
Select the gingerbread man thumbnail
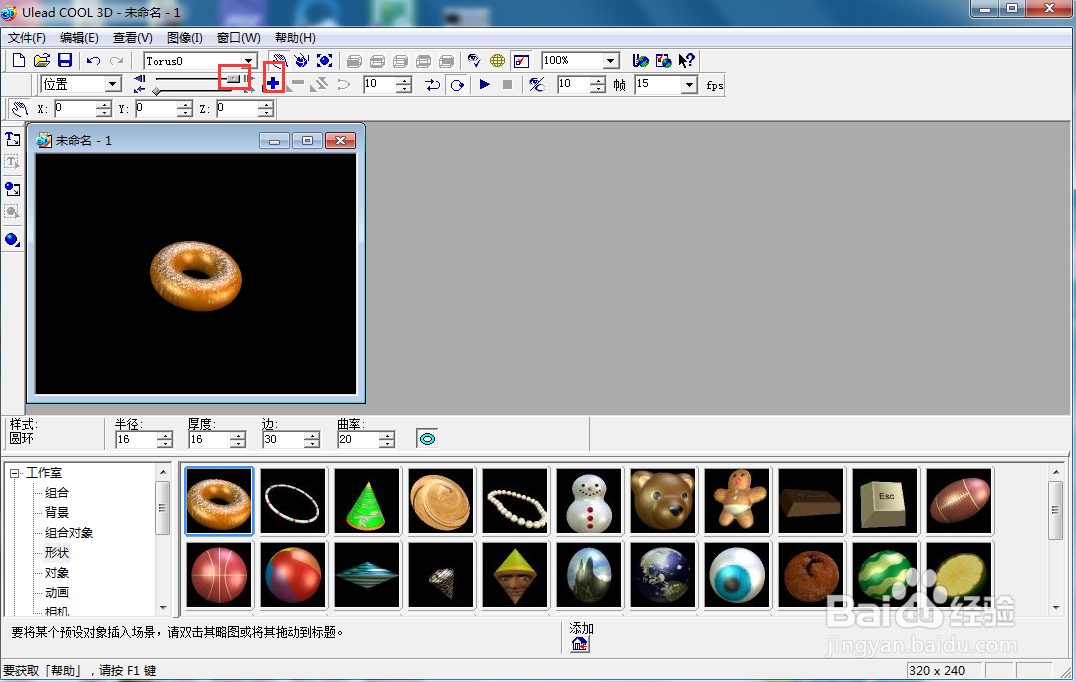[x=738, y=501]
